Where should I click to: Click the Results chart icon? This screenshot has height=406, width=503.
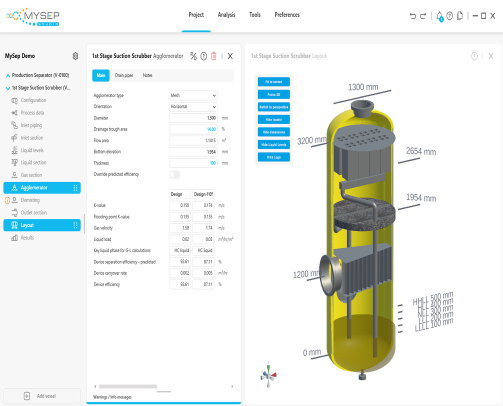[x=14, y=238]
